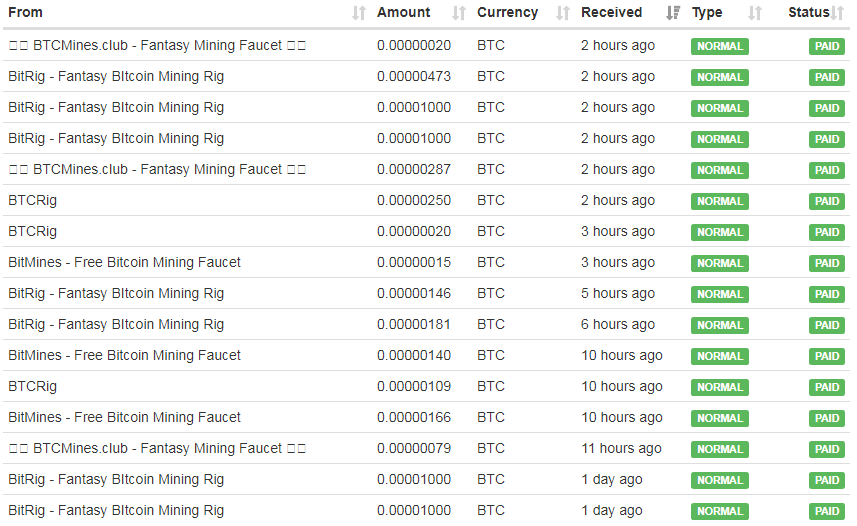Click the NORMAL badge in the 0.00000079 row
Viewport: 857px width, 526px height.
pos(720,449)
